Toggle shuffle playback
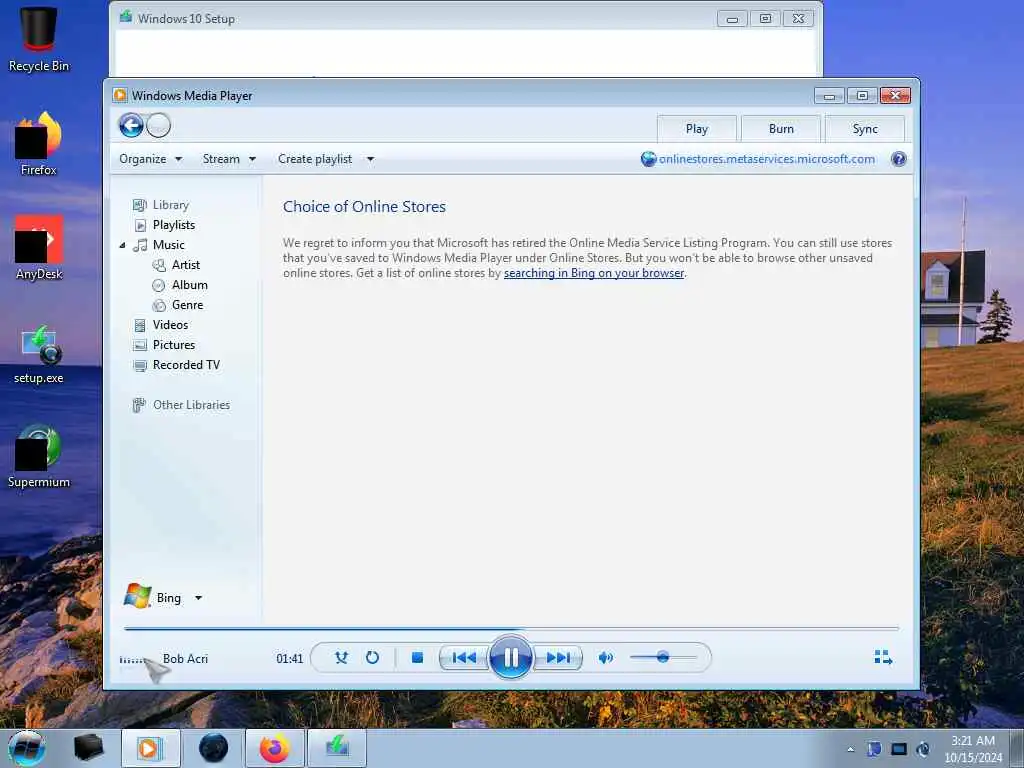Viewport: 1024px width, 768px height. coord(341,658)
